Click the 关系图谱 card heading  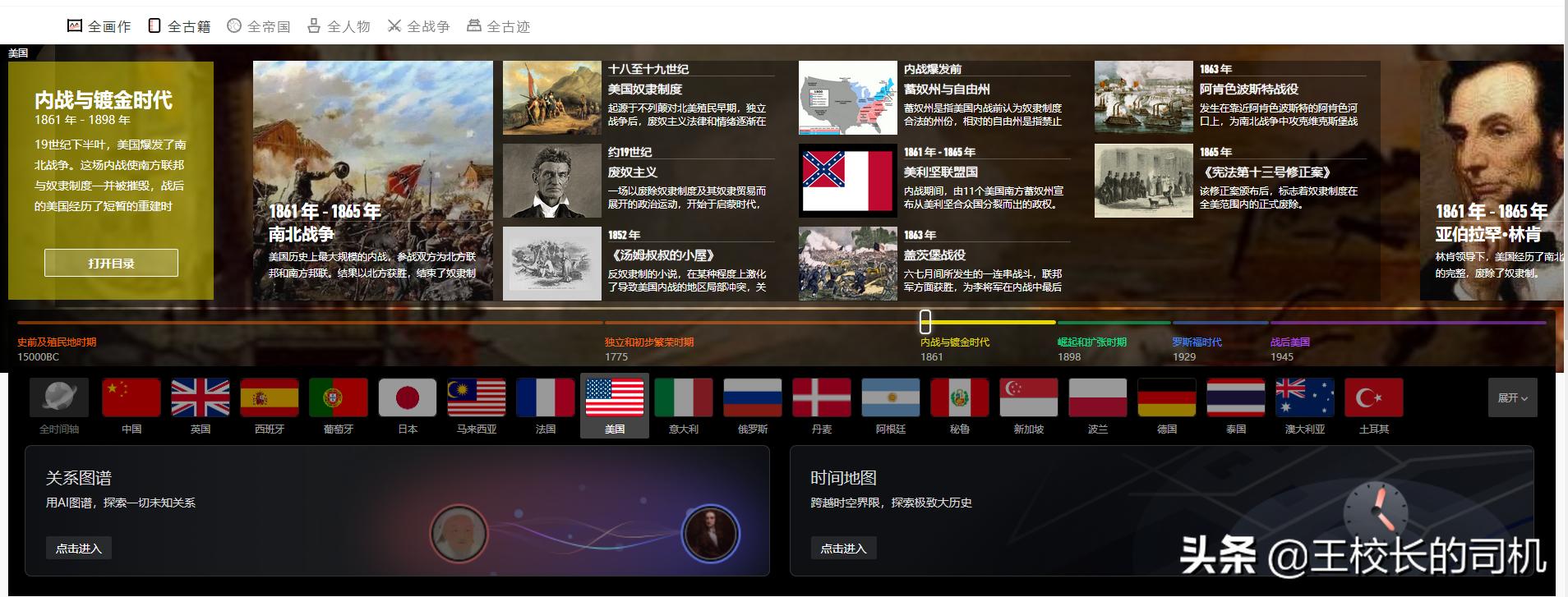coord(79,478)
